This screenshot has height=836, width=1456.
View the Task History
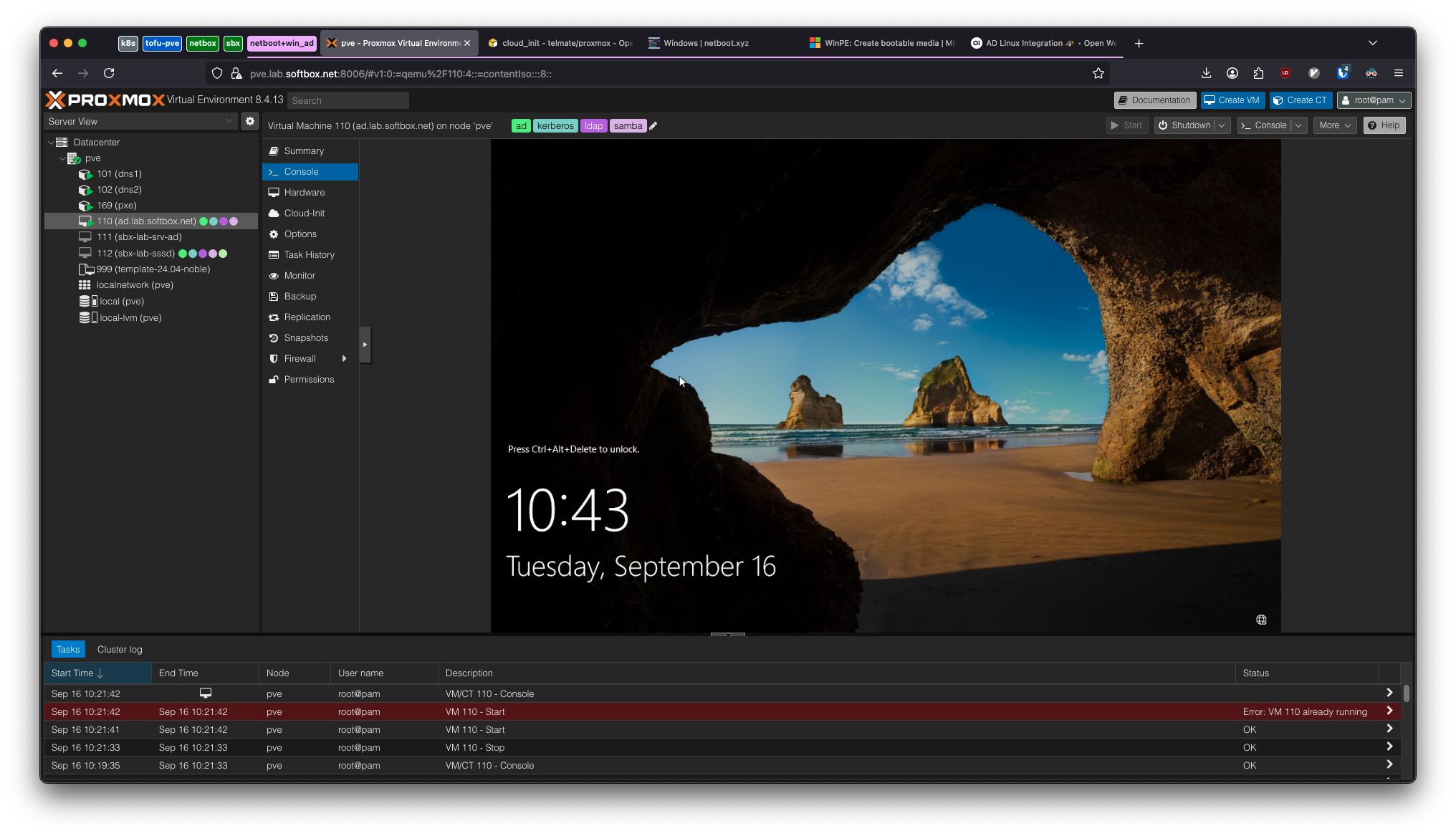308,254
